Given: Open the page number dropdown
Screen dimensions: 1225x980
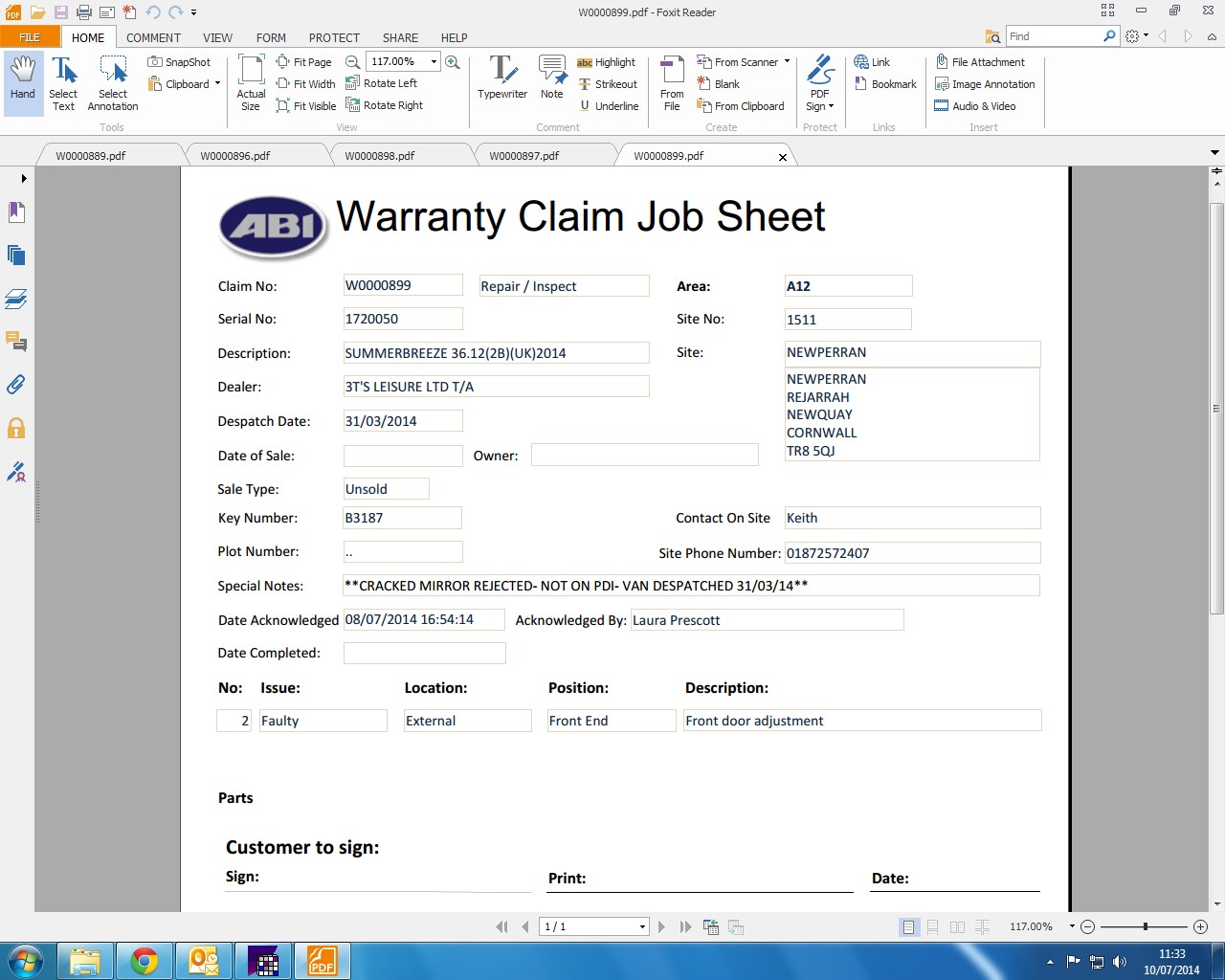Looking at the screenshot, I should click(642, 926).
